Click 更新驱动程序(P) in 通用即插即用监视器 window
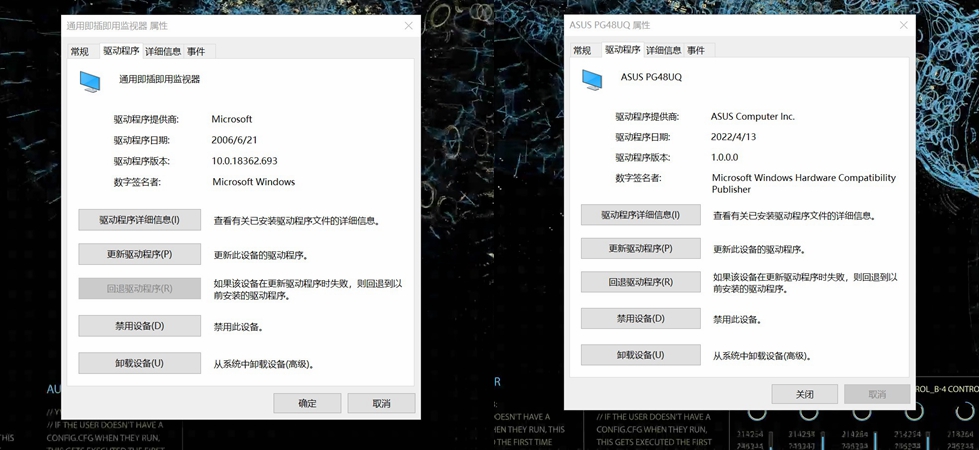Viewport: 980px width, 450px height. point(139,254)
